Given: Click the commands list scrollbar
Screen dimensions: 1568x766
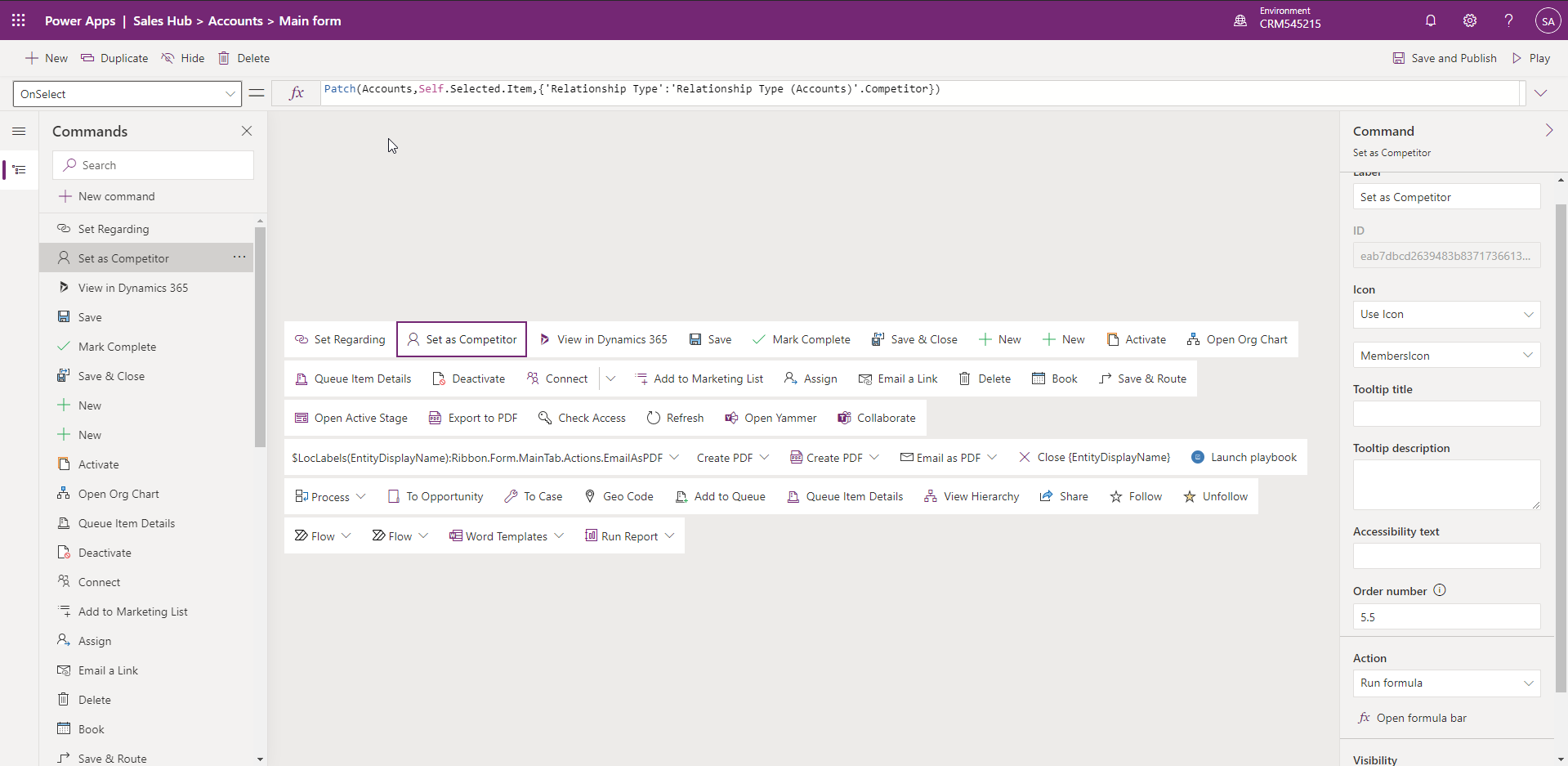Looking at the screenshot, I should tap(261, 337).
